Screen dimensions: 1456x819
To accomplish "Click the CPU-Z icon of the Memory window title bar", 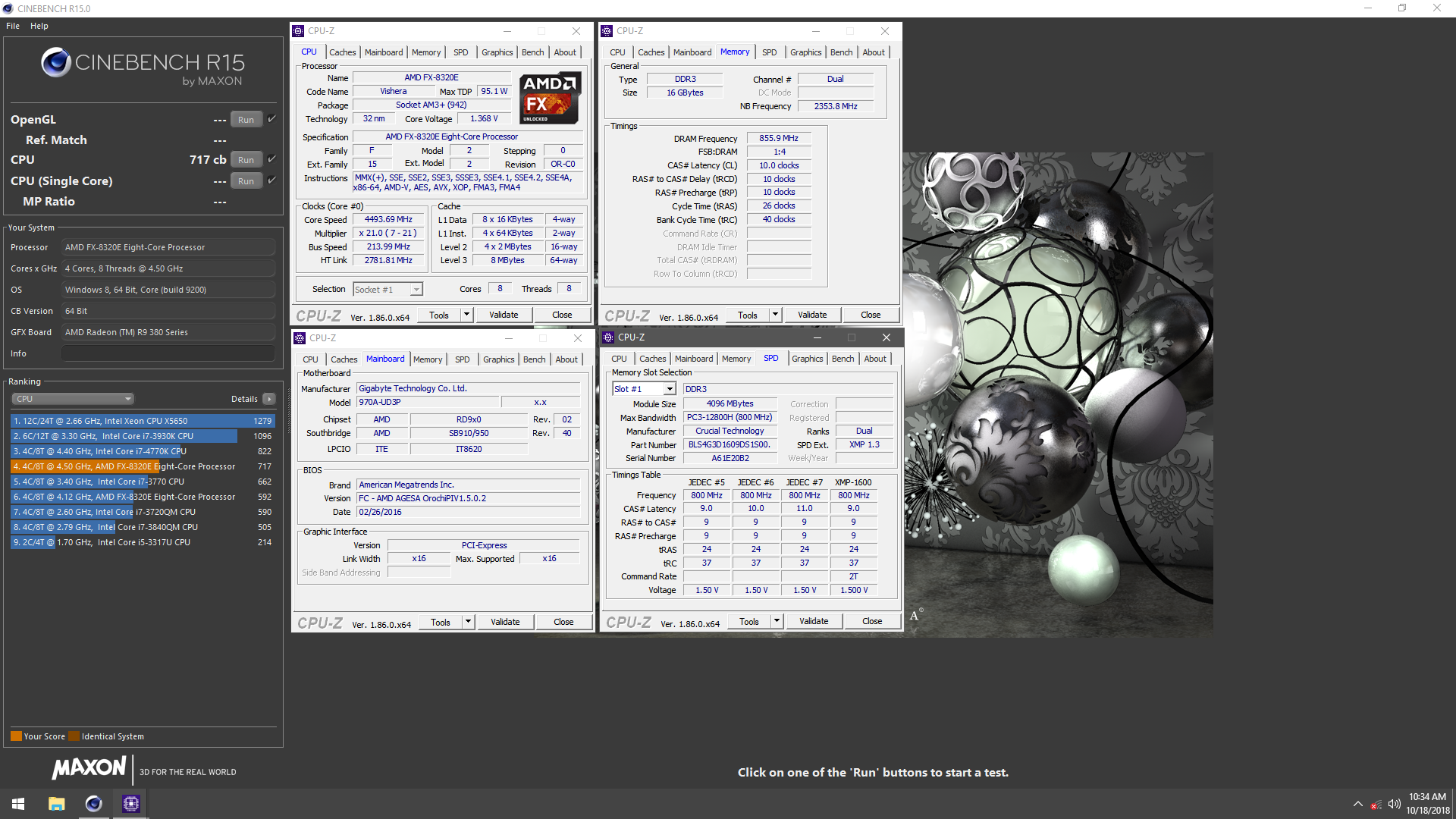I will coord(607,31).
